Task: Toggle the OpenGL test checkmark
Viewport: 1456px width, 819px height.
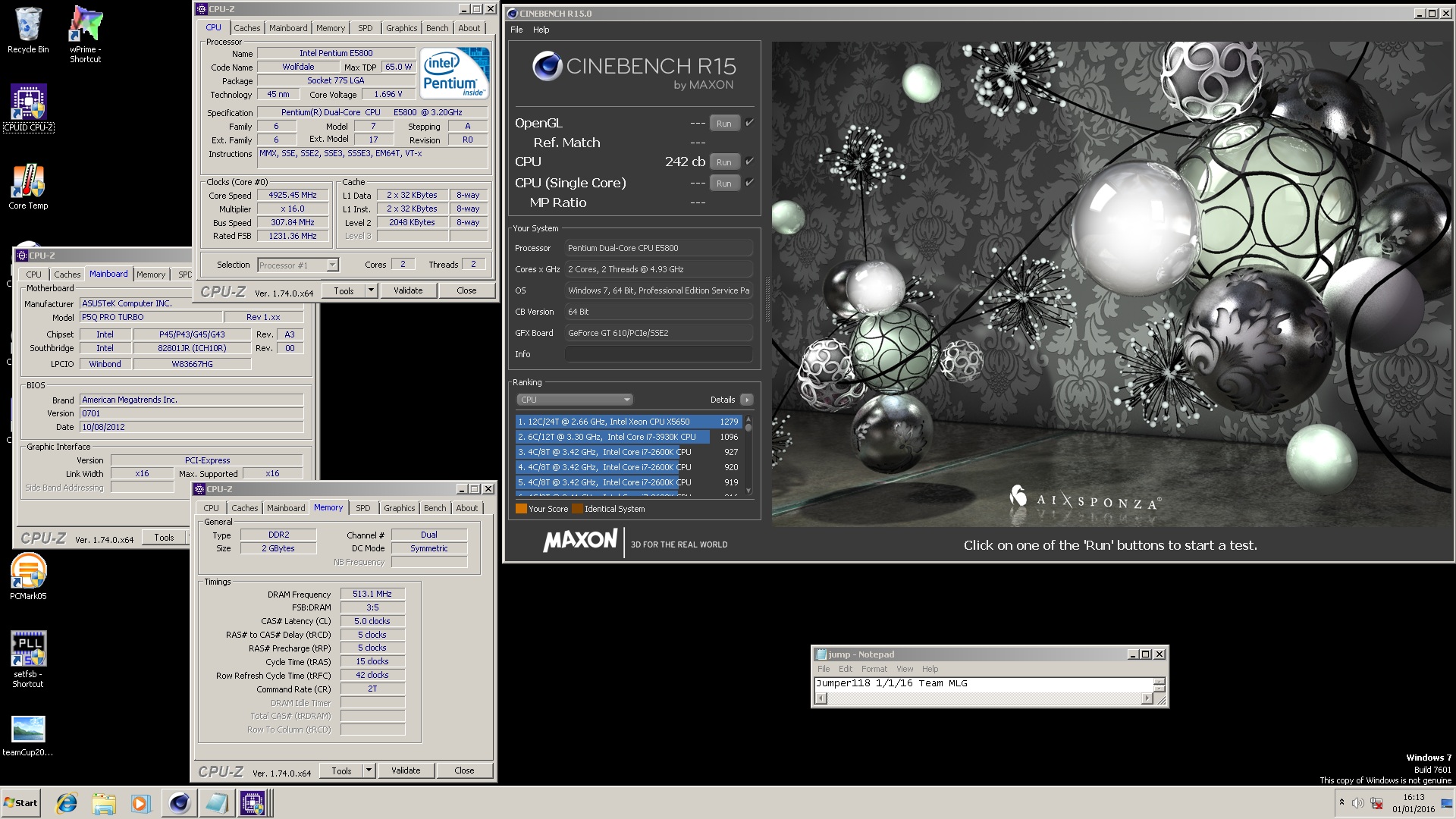Action: click(749, 122)
